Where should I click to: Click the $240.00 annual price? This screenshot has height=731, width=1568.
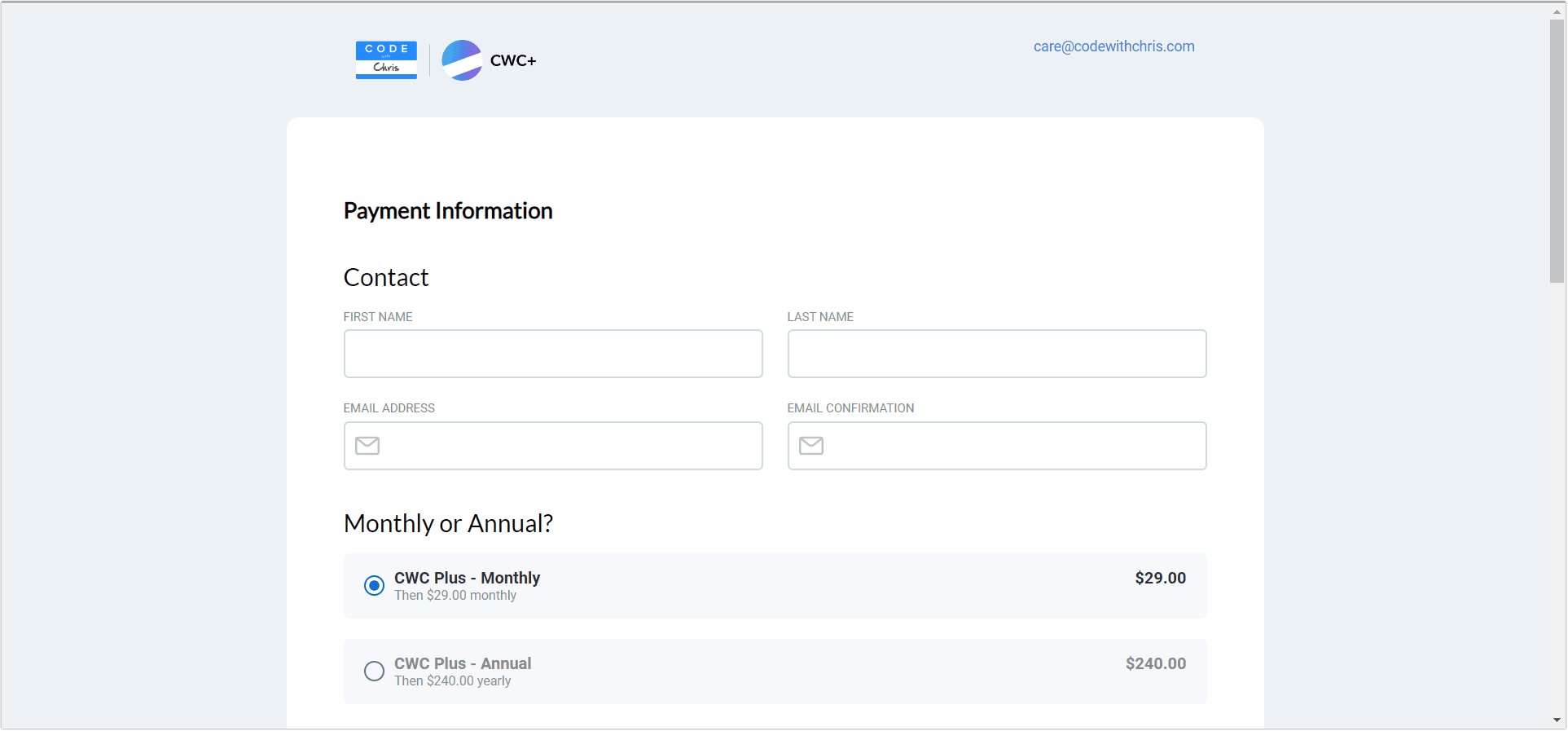pyautogui.click(x=1156, y=663)
